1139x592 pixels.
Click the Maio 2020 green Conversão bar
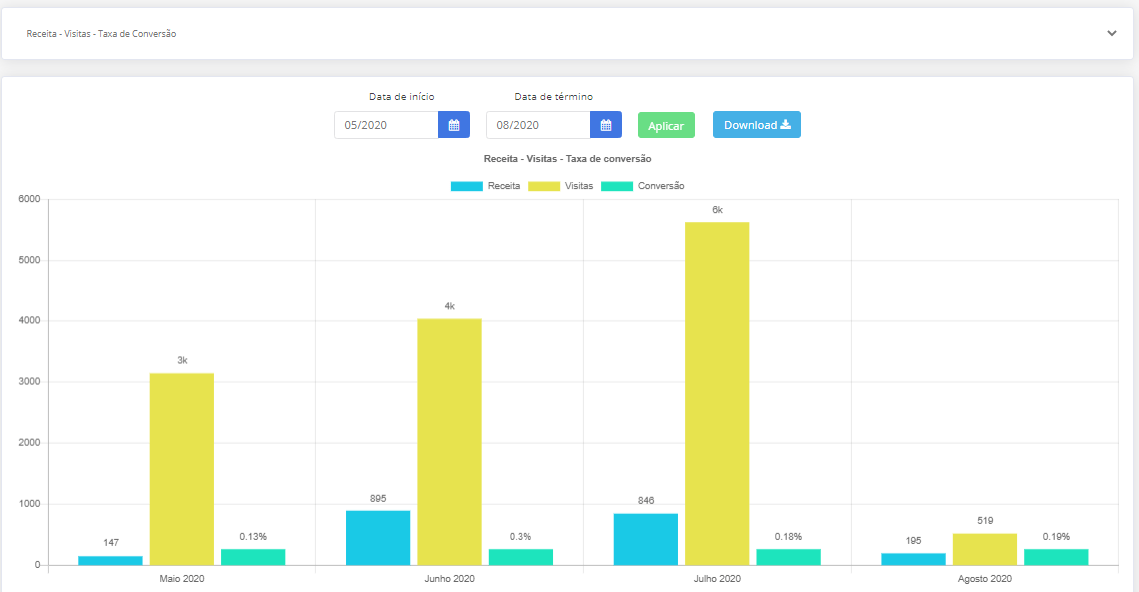[x=253, y=557]
